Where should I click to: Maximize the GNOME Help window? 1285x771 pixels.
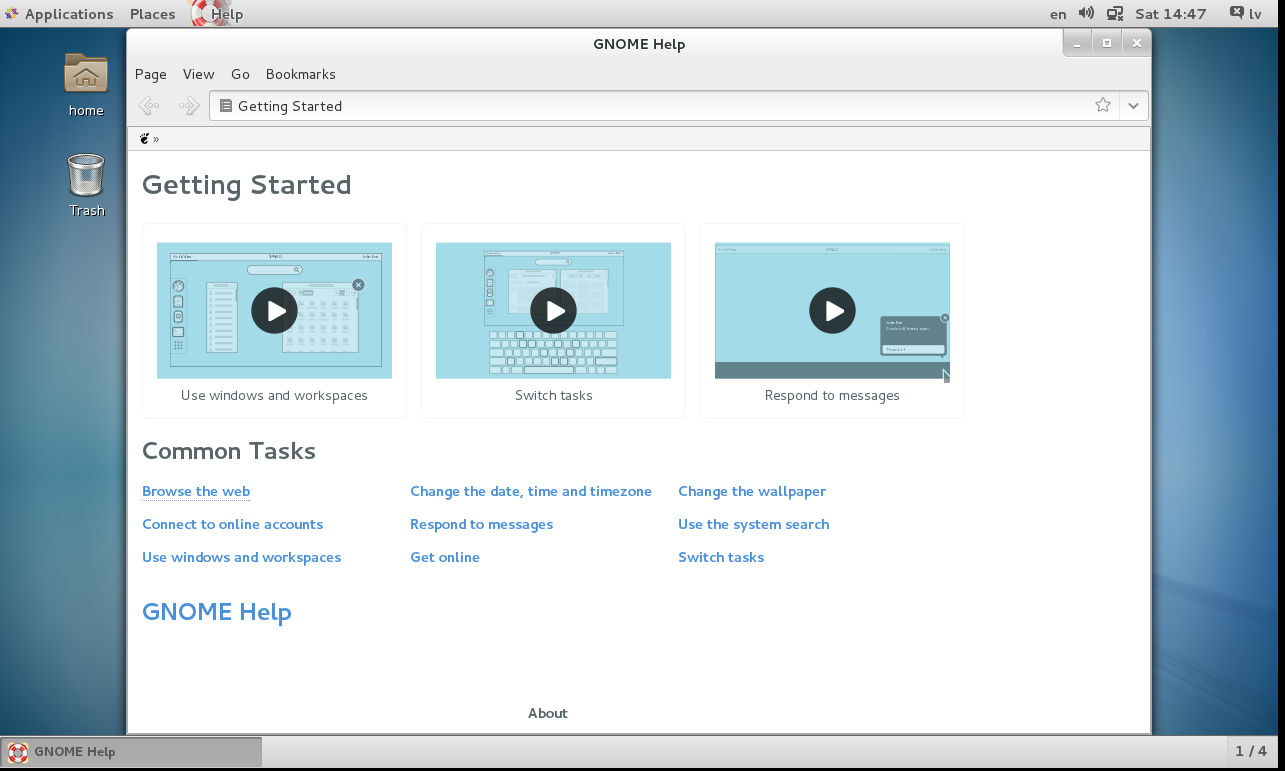(1106, 43)
